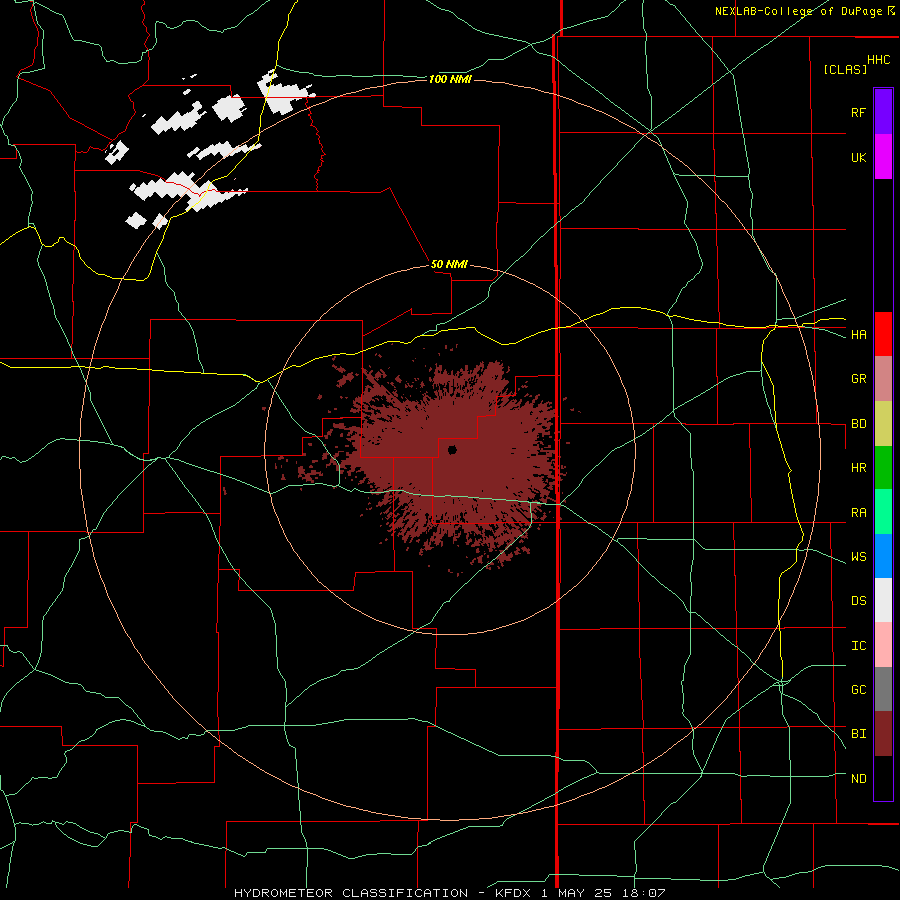Click the '1 MAY 25' date stamp
Viewport: 900px width, 900px height.
(x=577, y=893)
